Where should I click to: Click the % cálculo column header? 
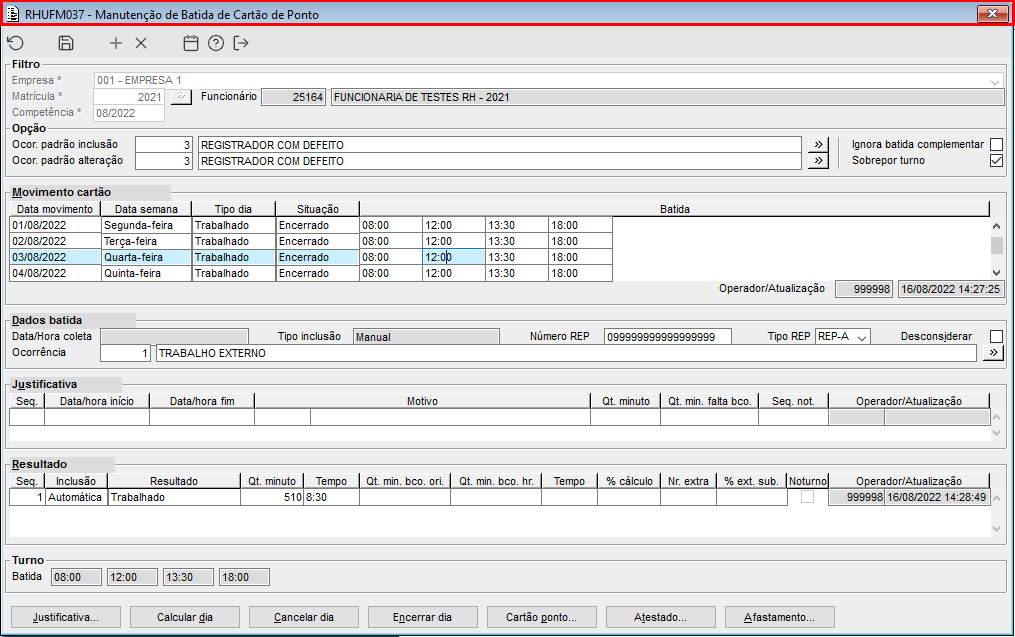point(629,481)
